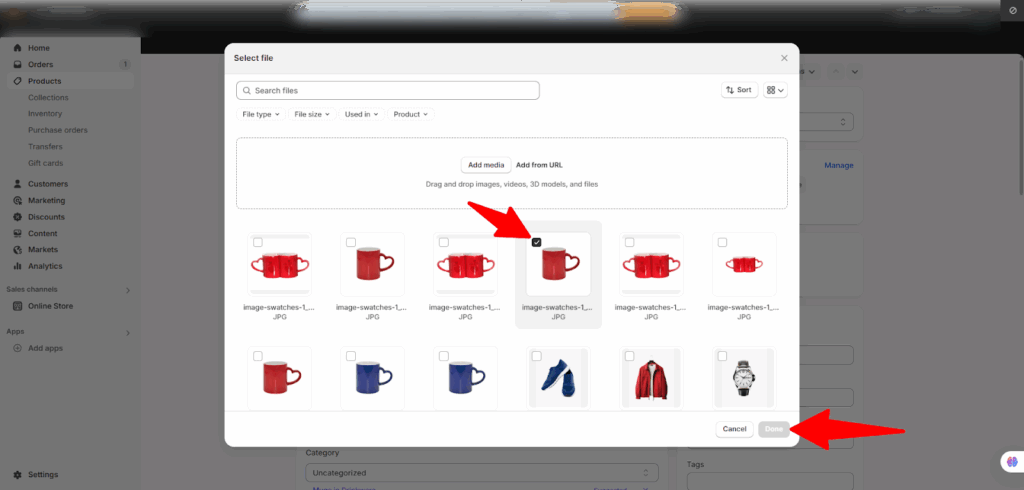The height and width of the screenshot is (490, 1024).
Task: Select the Marketing icon in sidebar
Action: (x=18, y=200)
